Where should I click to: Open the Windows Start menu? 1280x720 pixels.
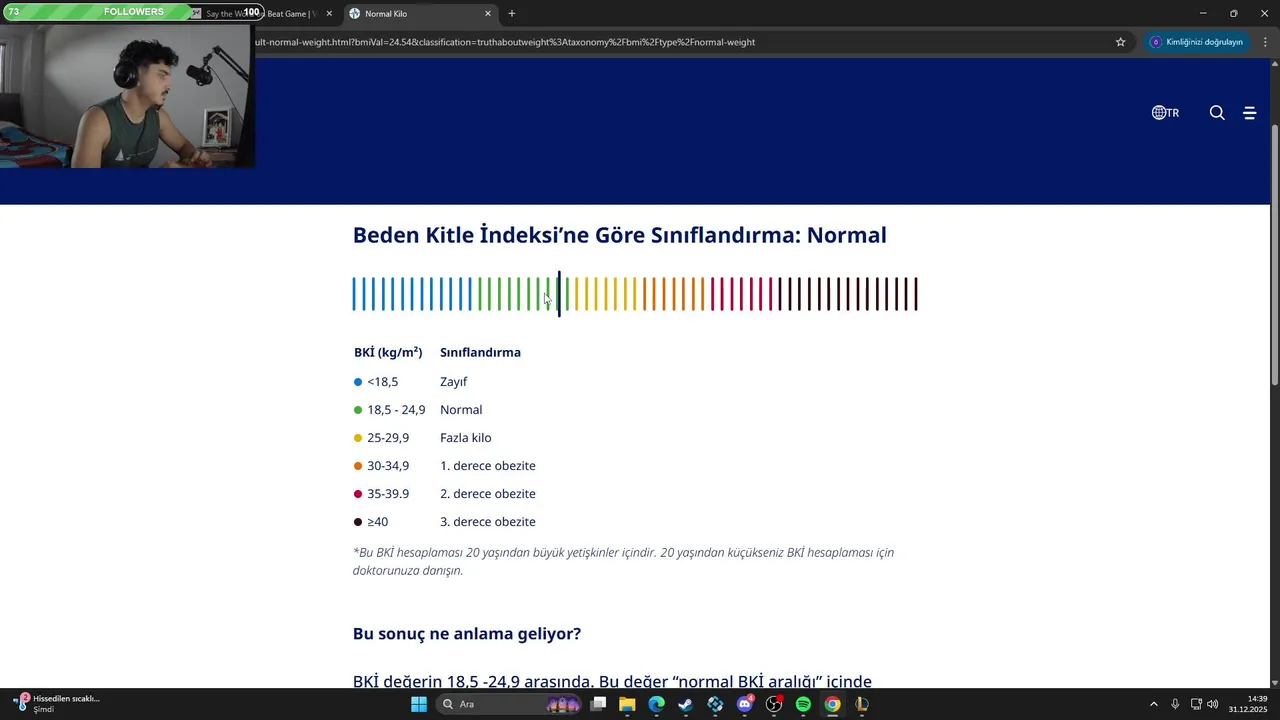(x=419, y=704)
